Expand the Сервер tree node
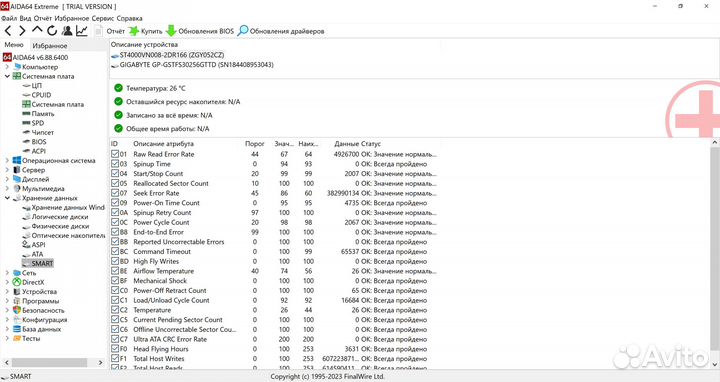The image size is (720, 382). tap(7, 170)
